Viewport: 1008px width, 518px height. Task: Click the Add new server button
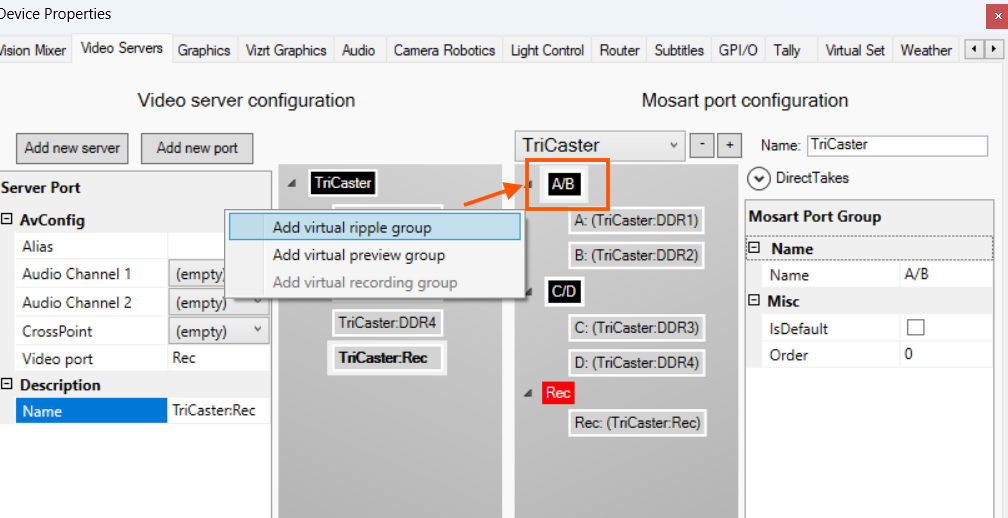(x=72, y=148)
